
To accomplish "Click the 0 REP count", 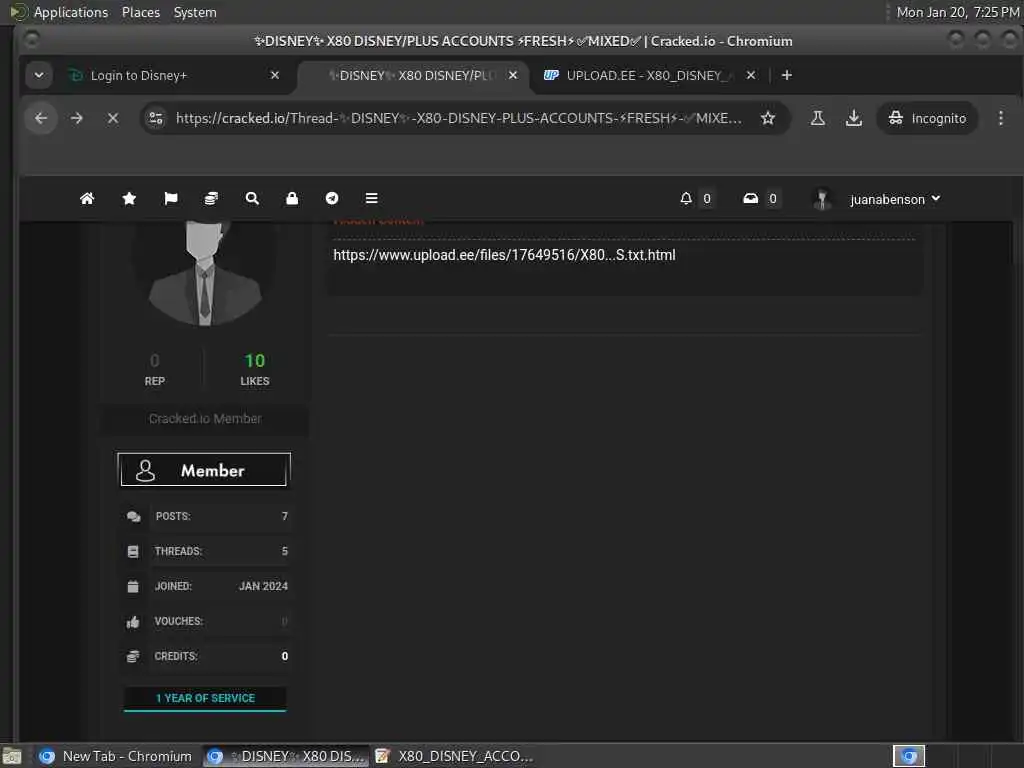I will click(x=155, y=369).
